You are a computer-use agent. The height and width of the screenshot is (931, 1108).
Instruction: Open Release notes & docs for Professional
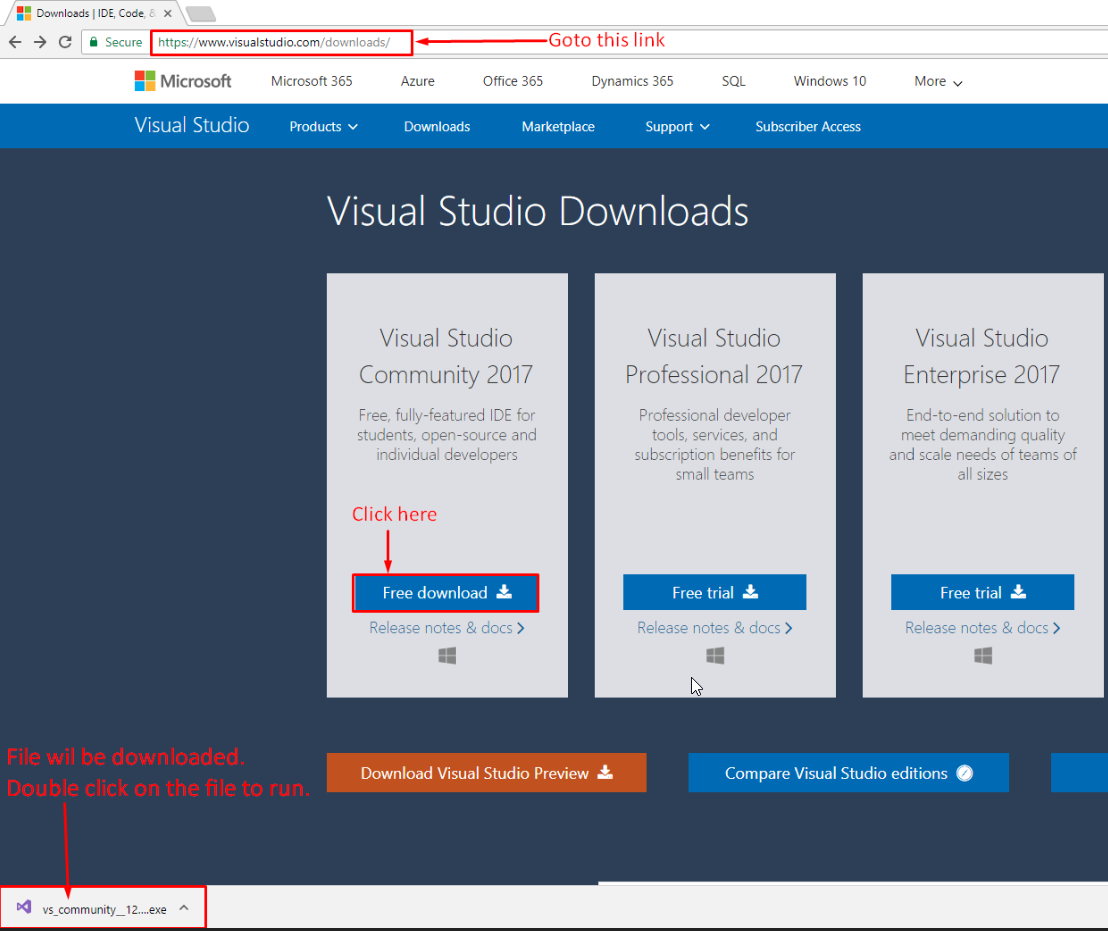714,627
